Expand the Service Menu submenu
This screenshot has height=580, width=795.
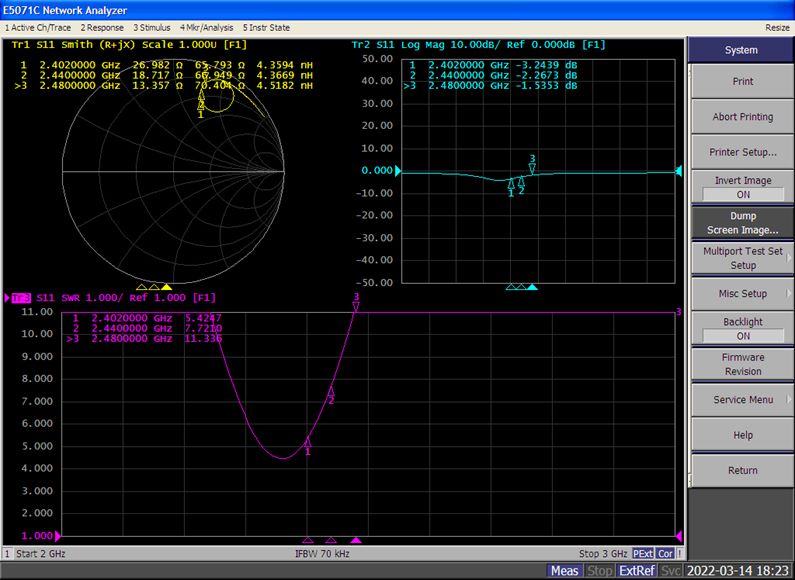tap(743, 400)
